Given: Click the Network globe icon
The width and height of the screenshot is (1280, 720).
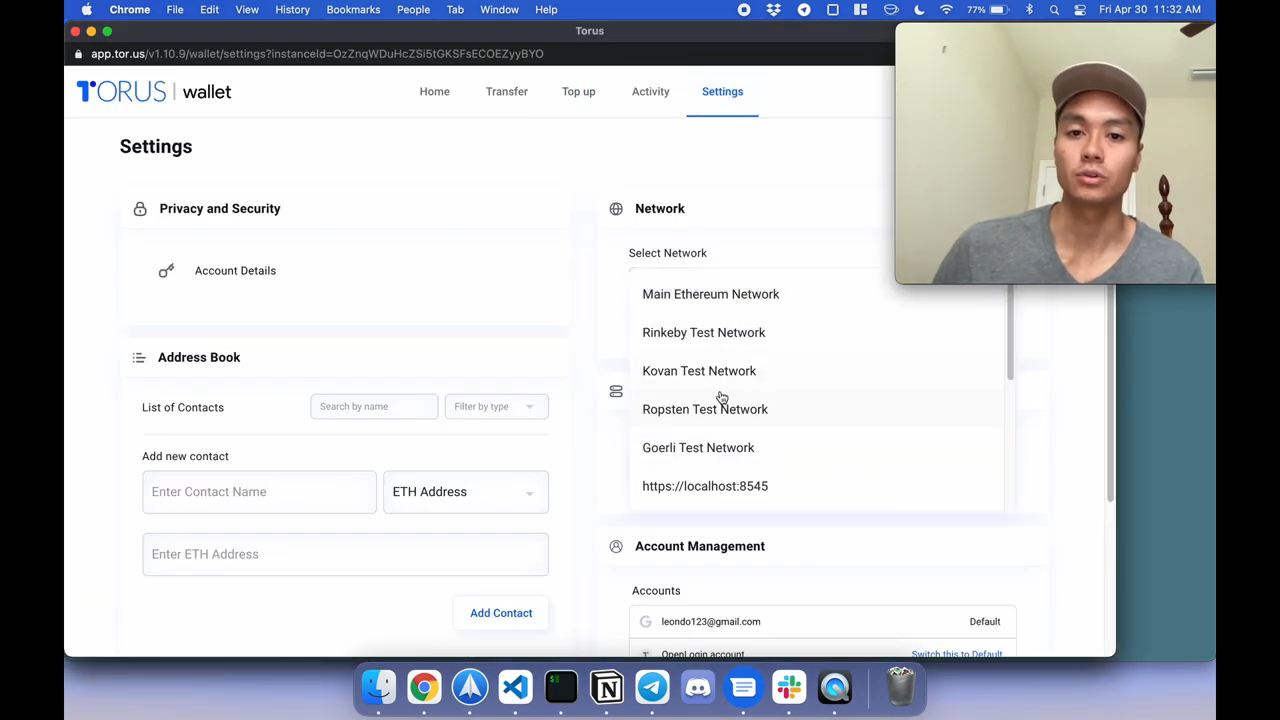Looking at the screenshot, I should (x=616, y=209).
